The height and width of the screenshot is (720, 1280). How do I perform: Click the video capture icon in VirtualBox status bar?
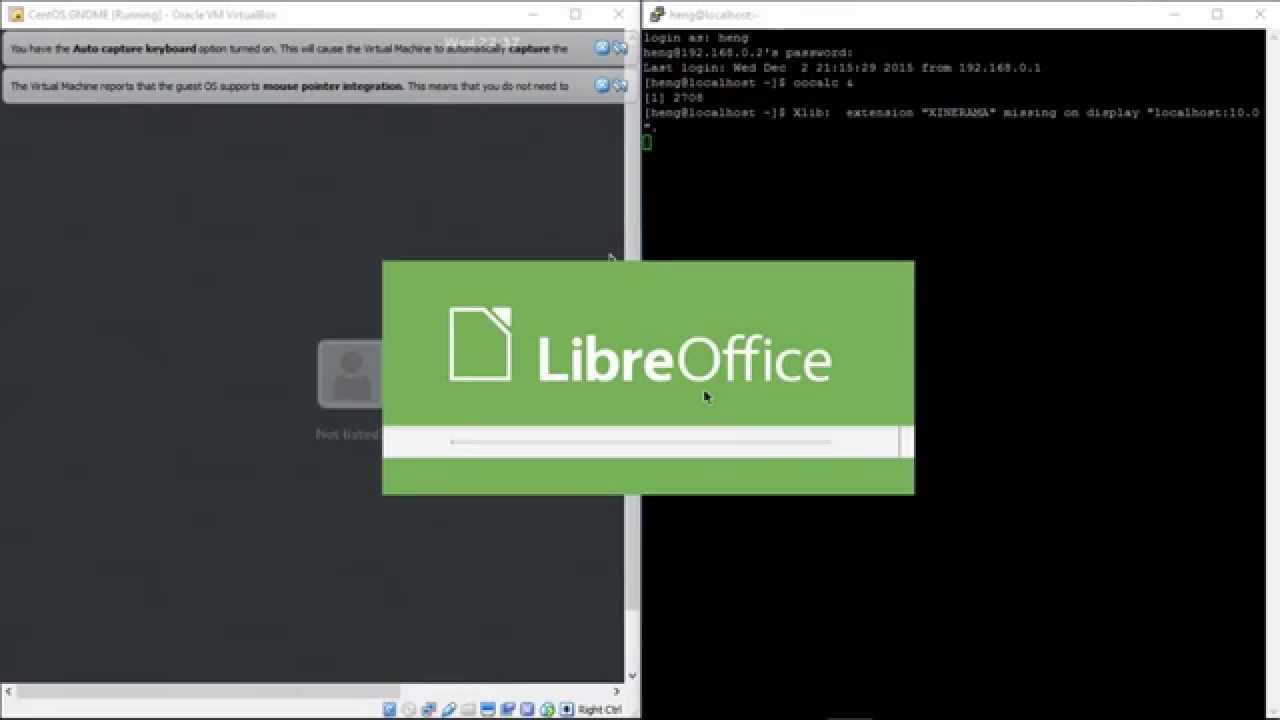508,709
